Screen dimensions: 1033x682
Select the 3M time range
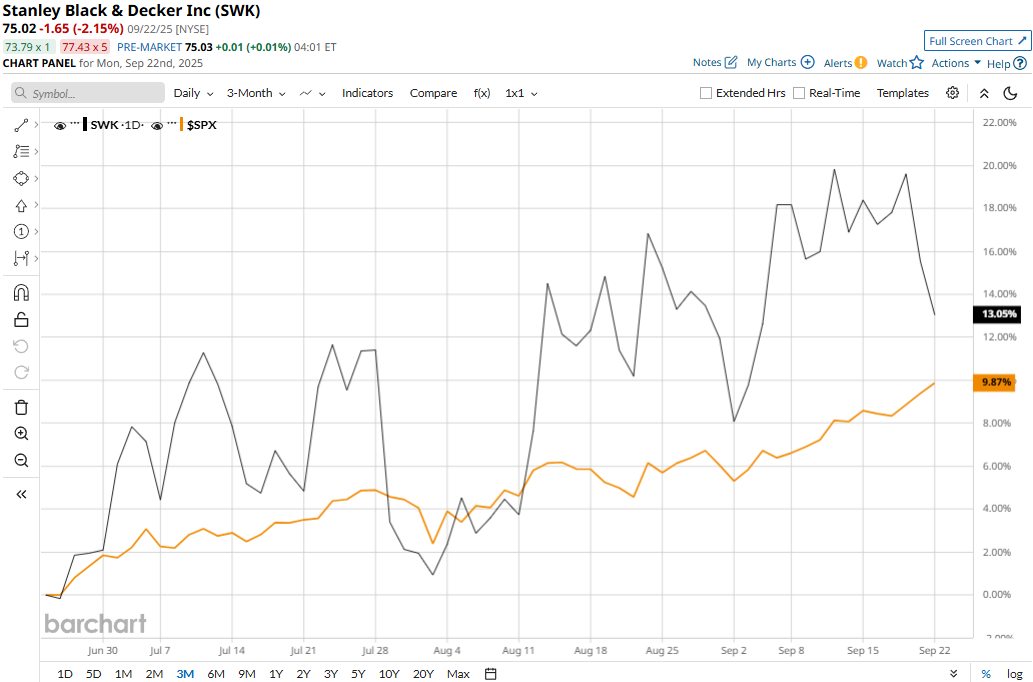[185, 673]
